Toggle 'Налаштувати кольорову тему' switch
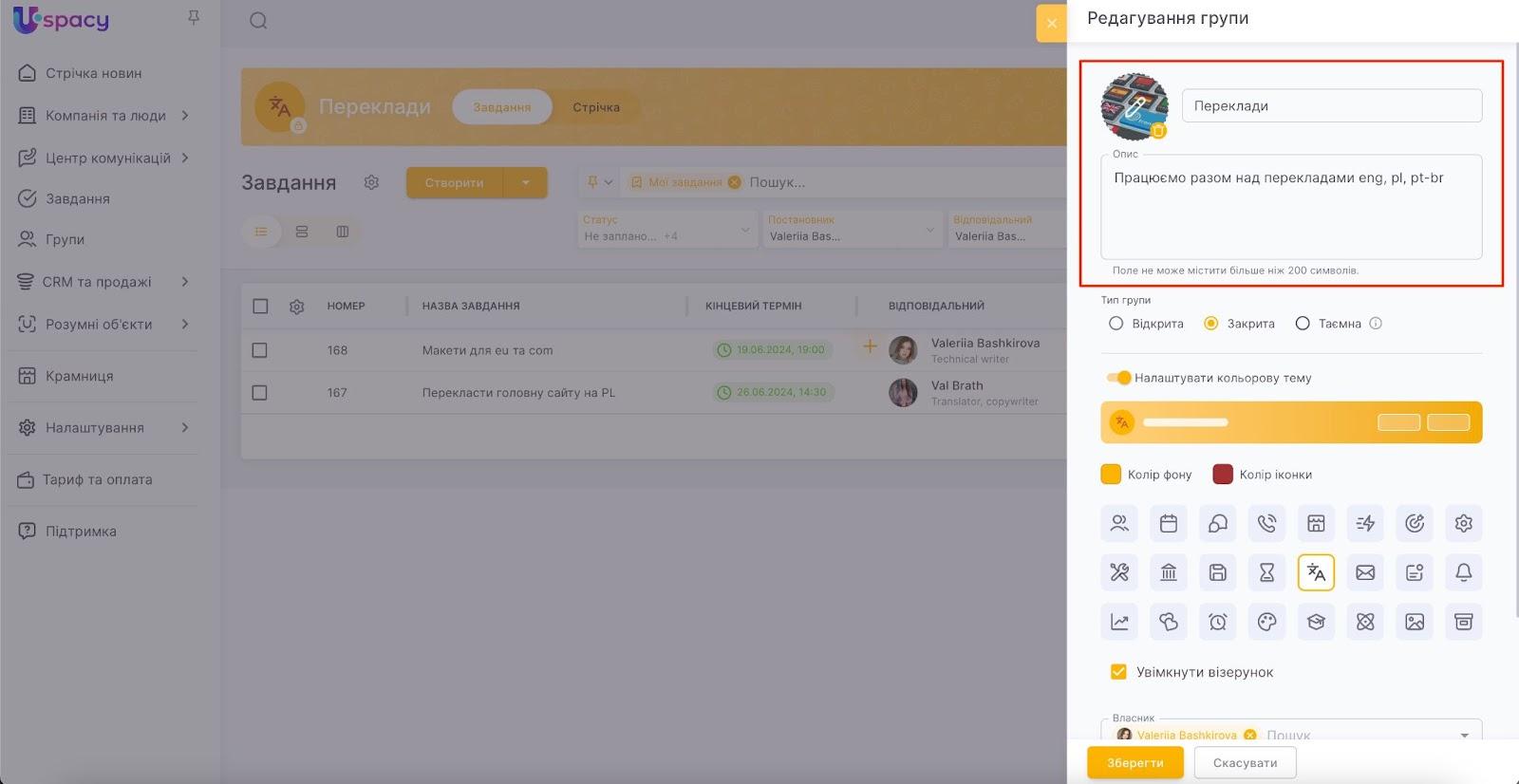The width and height of the screenshot is (1519, 784). click(1119, 378)
